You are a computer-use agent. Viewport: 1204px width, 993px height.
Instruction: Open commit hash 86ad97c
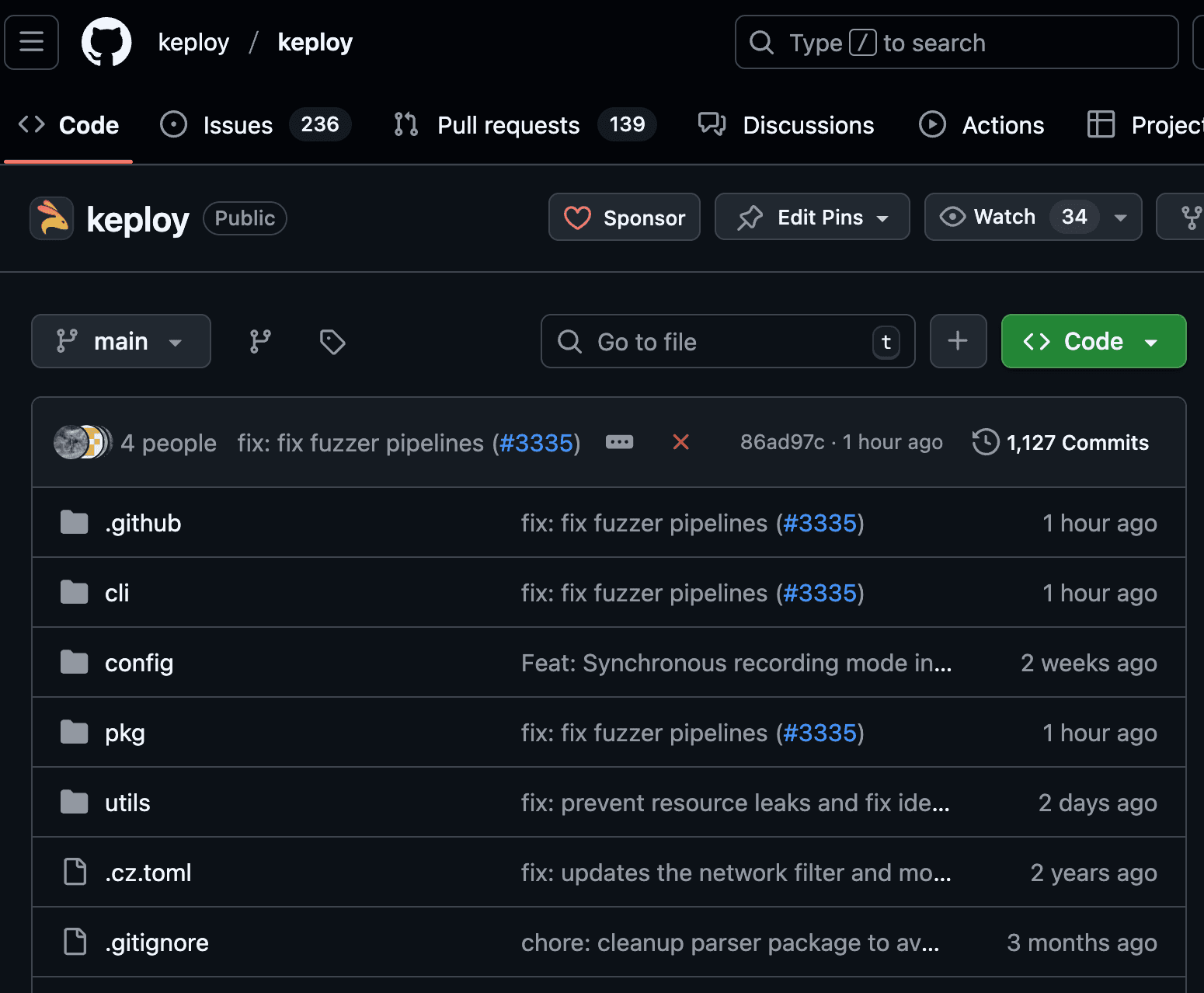(x=782, y=442)
